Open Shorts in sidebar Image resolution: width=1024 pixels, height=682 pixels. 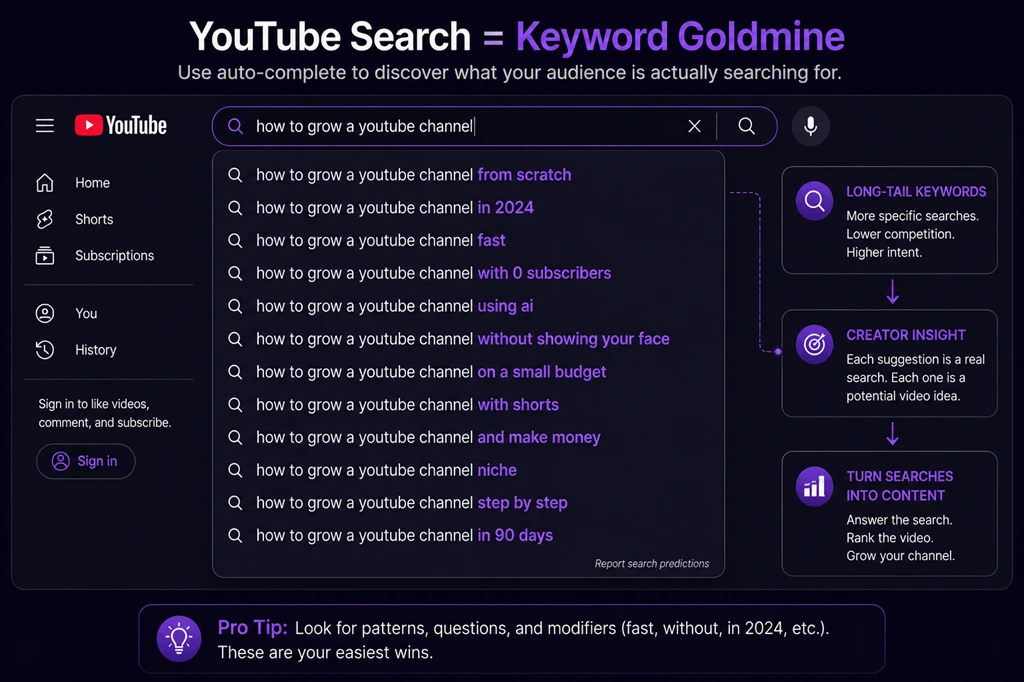click(94, 219)
